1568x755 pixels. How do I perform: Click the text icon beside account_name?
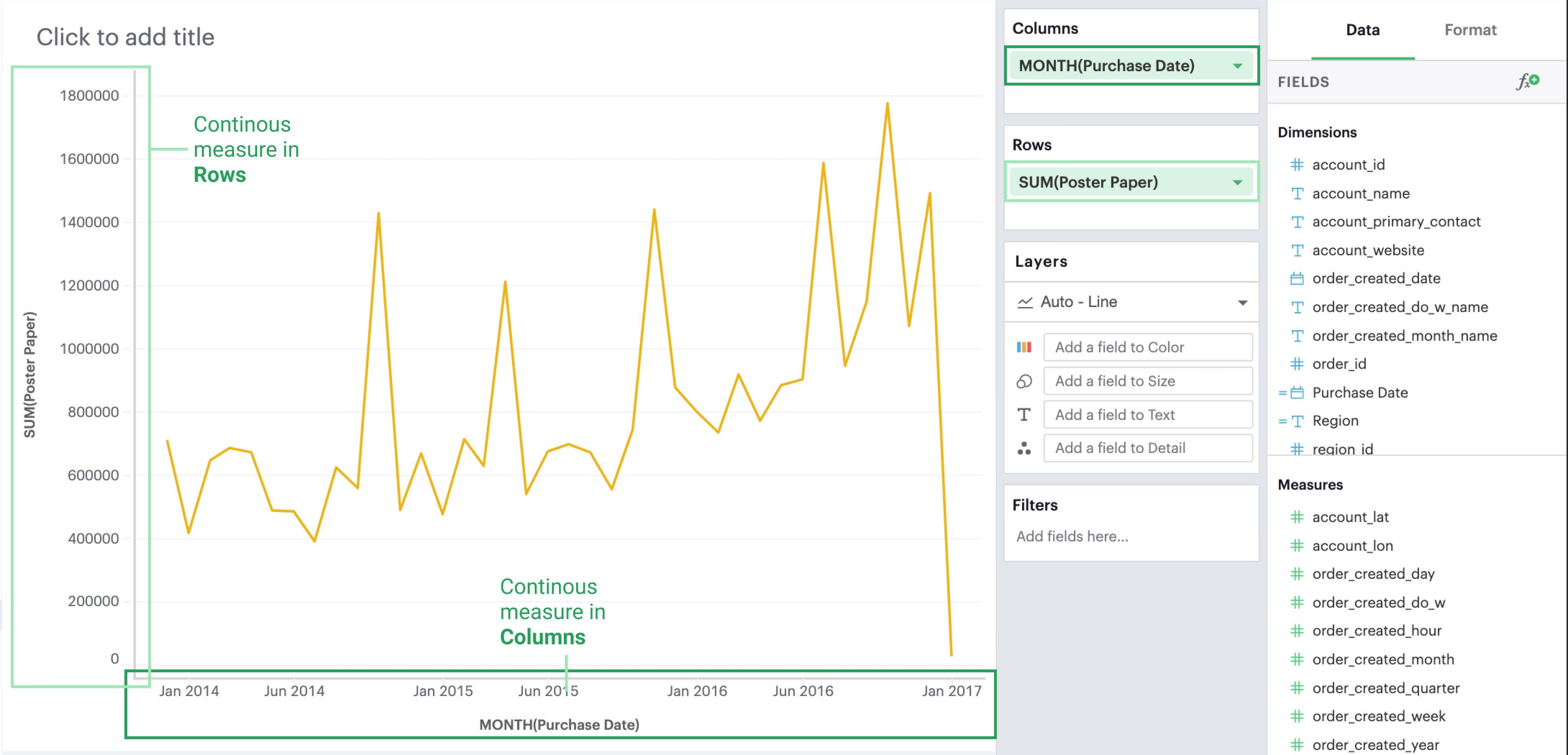(x=1297, y=194)
